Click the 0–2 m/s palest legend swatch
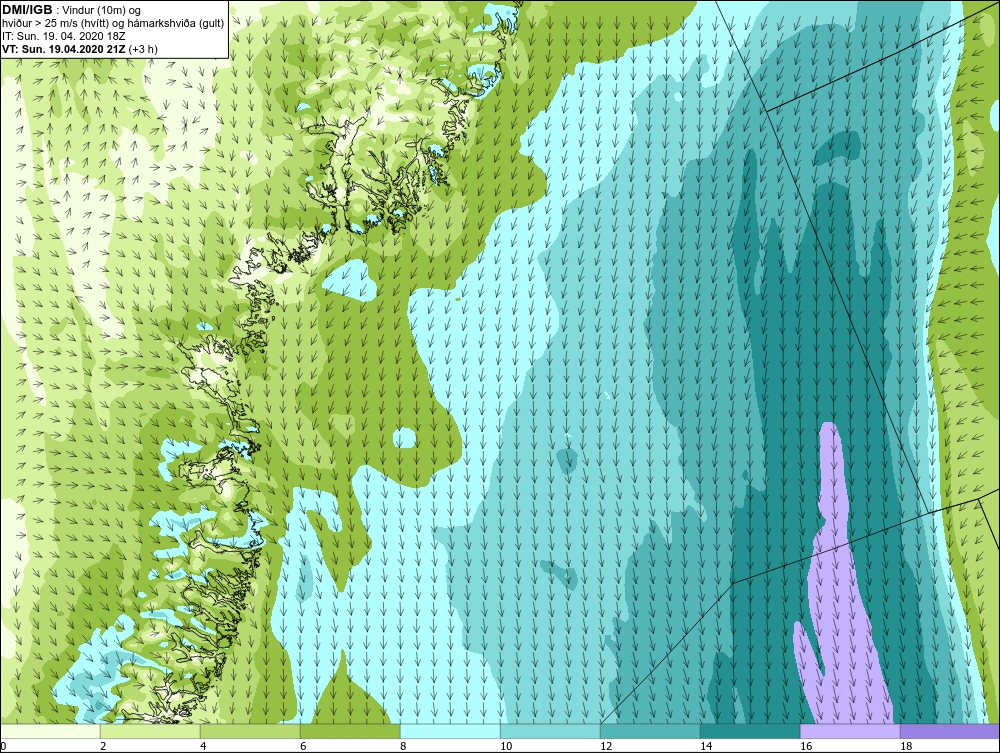Image resolution: width=1000 pixels, height=753 pixels. [50, 731]
